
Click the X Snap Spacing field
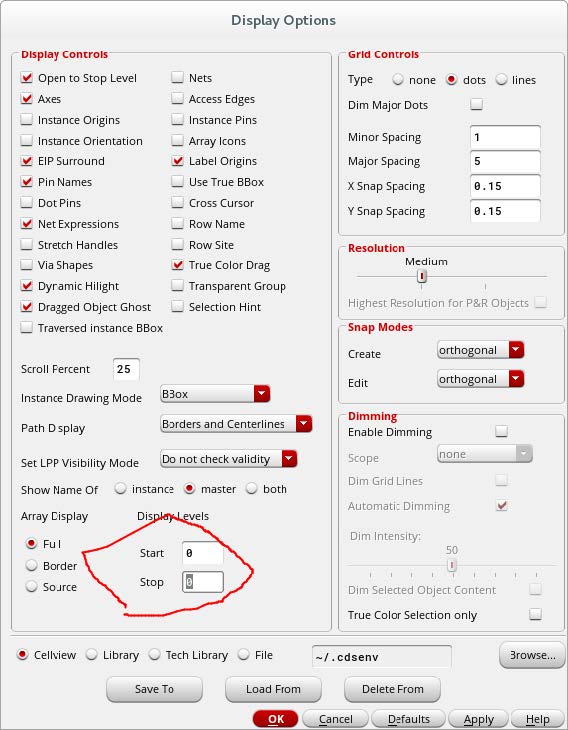coord(505,186)
